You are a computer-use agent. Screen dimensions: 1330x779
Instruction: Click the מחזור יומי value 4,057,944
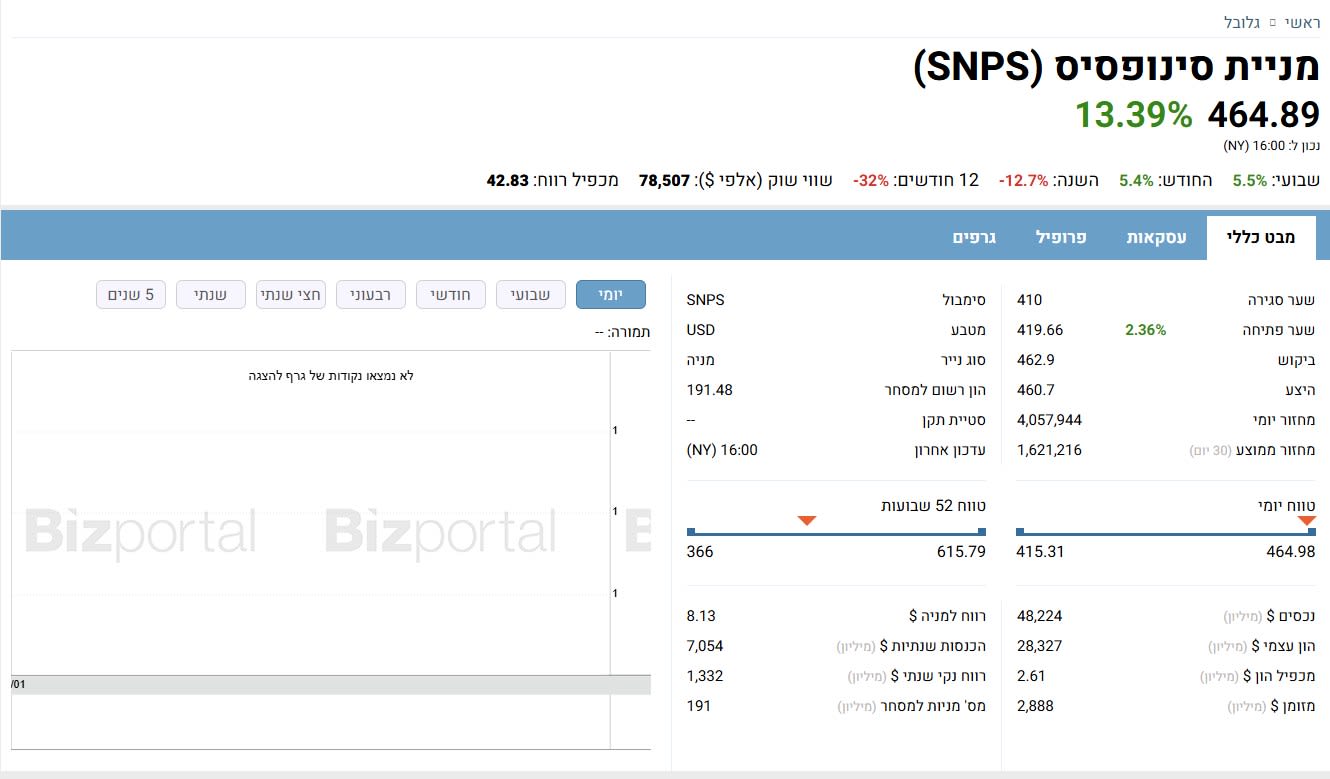point(1049,420)
